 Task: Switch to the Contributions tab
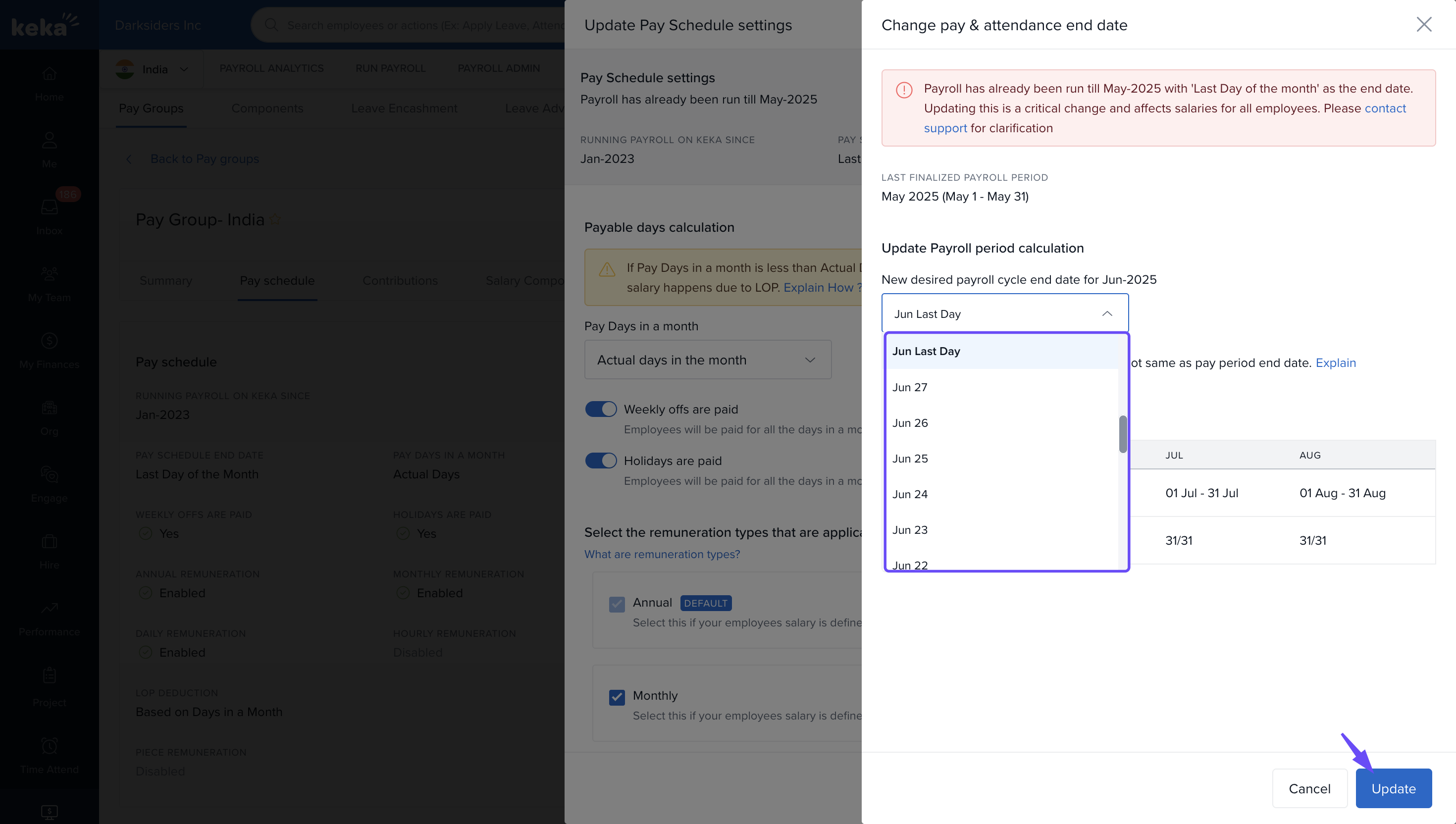pyautogui.click(x=400, y=281)
